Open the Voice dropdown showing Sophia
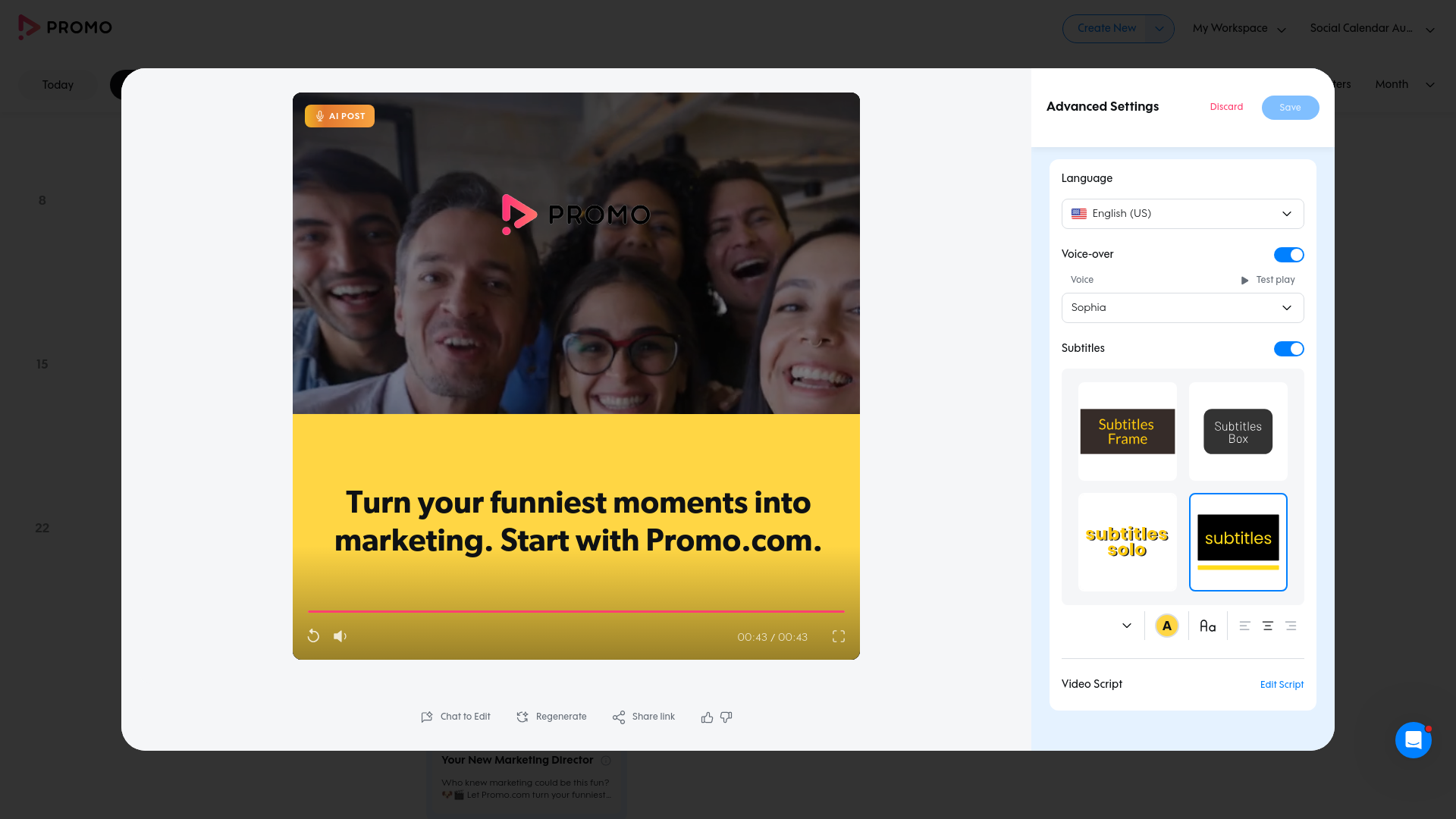Screen dimensions: 1456x819 [x=1182, y=308]
